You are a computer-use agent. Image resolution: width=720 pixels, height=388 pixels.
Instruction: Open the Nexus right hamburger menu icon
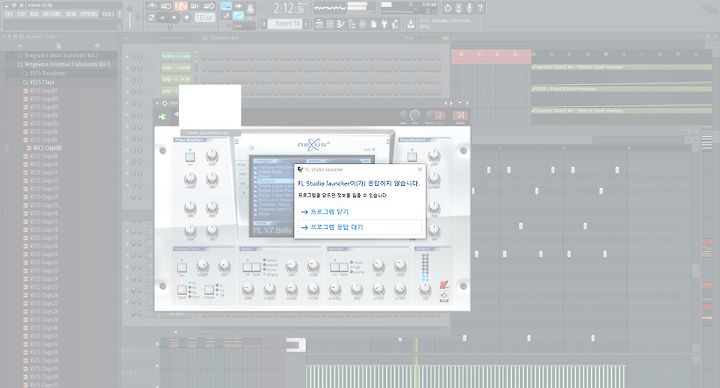(x=388, y=141)
